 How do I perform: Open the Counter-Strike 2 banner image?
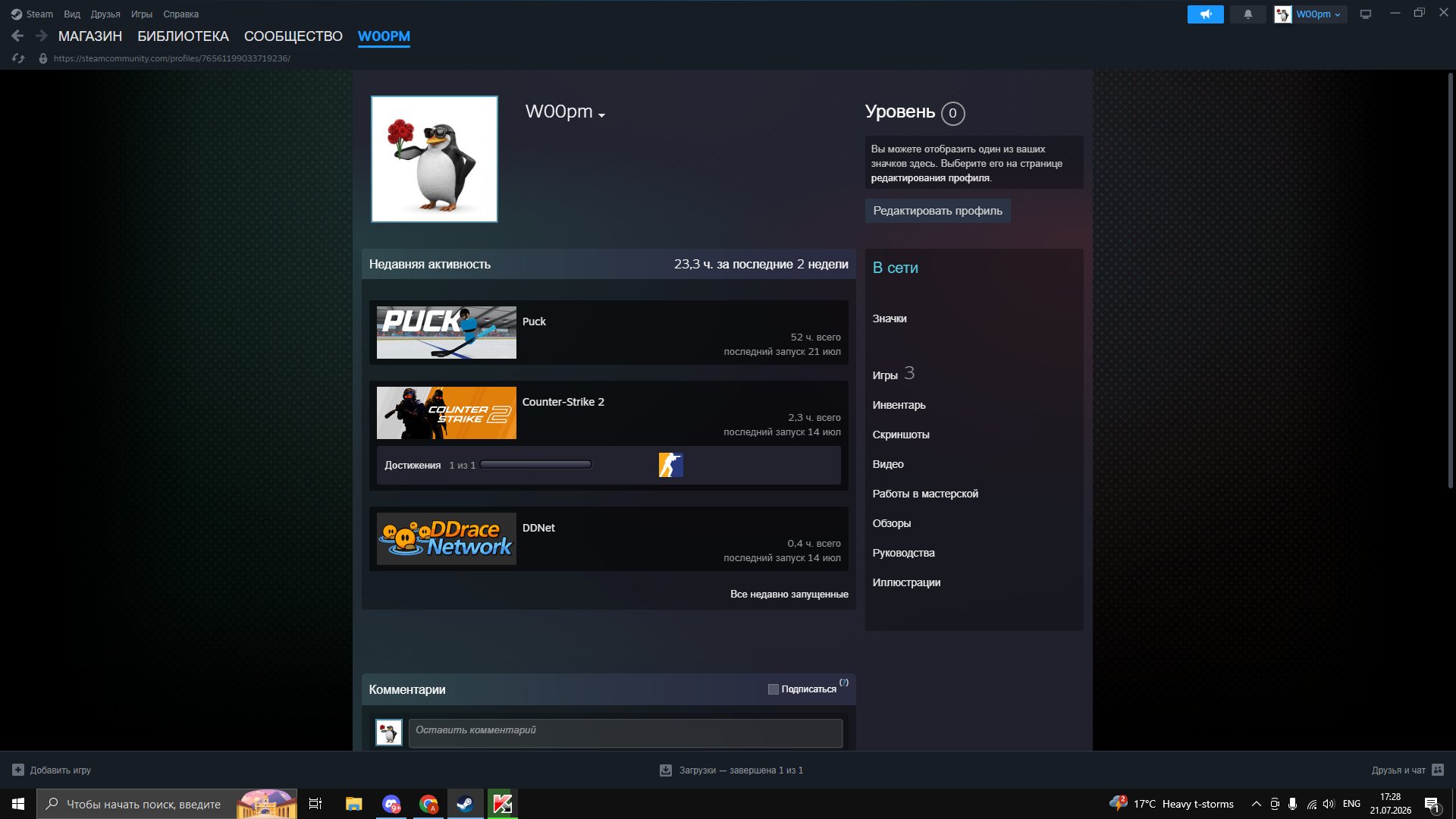(447, 413)
